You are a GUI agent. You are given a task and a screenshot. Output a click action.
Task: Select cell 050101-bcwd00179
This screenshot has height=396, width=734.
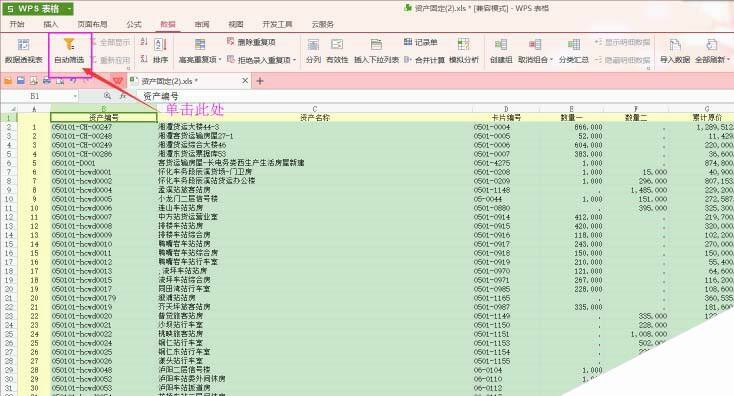(104, 298)
